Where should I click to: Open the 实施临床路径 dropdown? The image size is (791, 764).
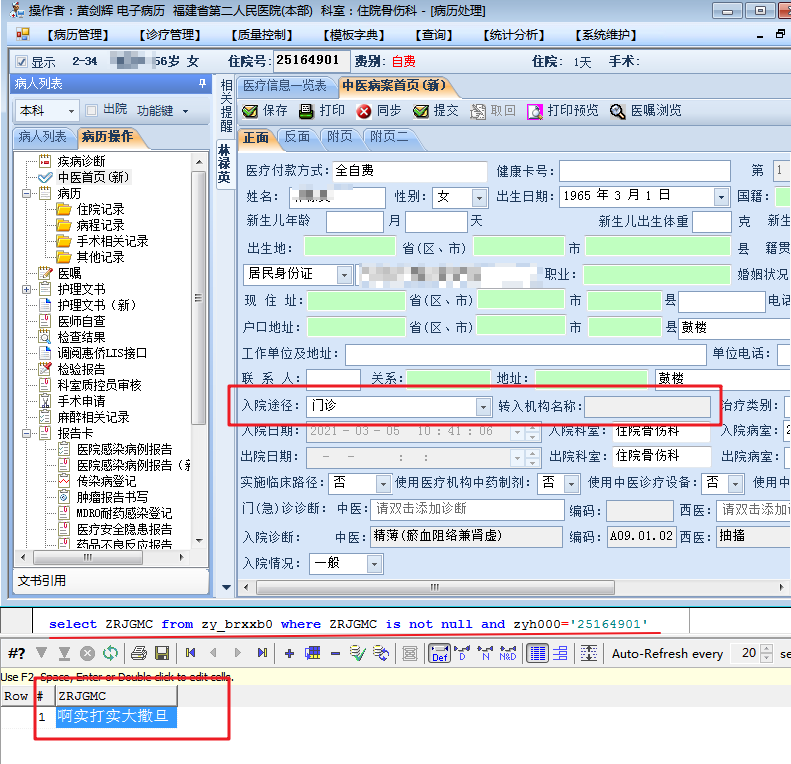pos(383,484)
